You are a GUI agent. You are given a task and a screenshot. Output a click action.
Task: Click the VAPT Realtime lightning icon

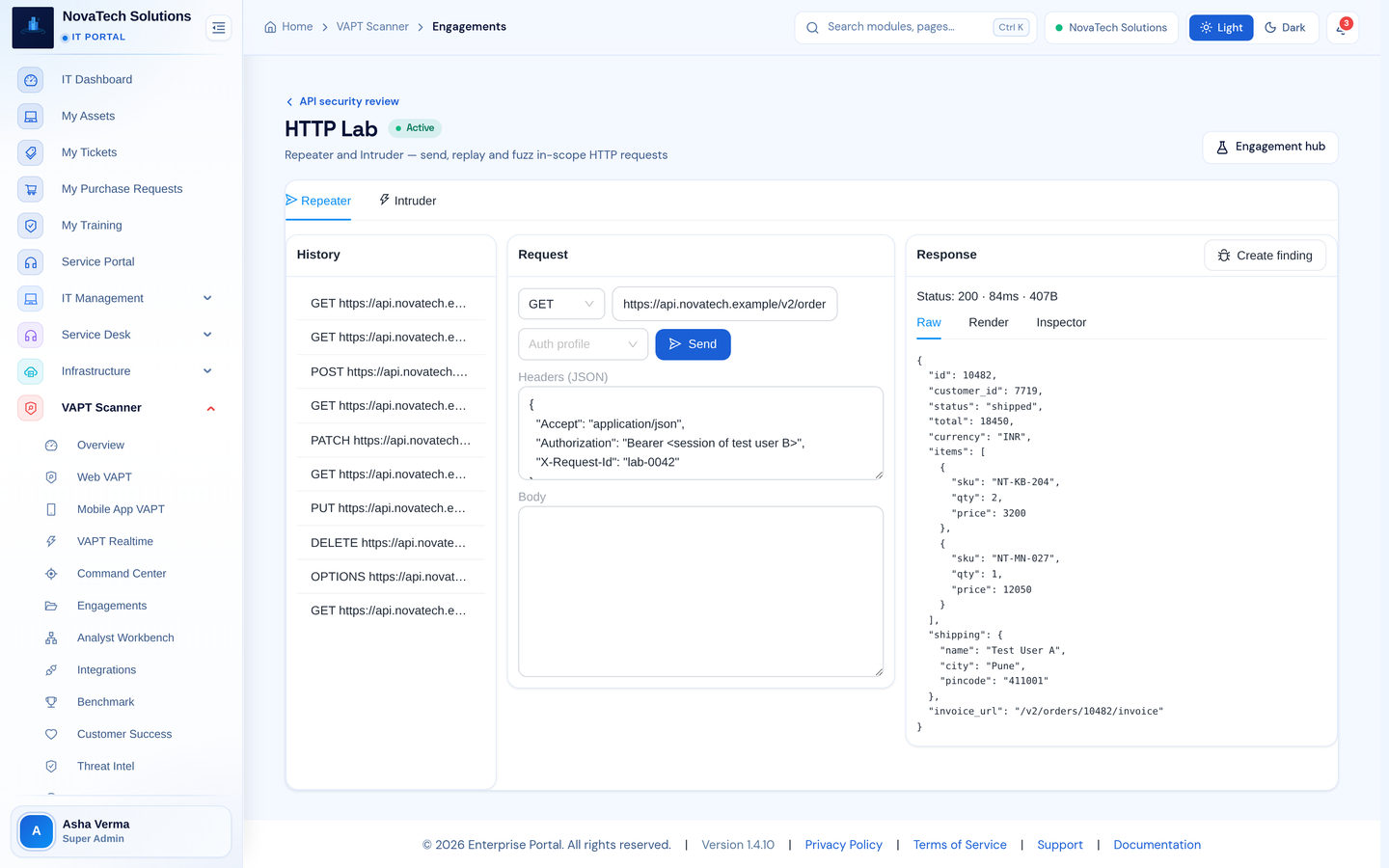click(51, 541)
